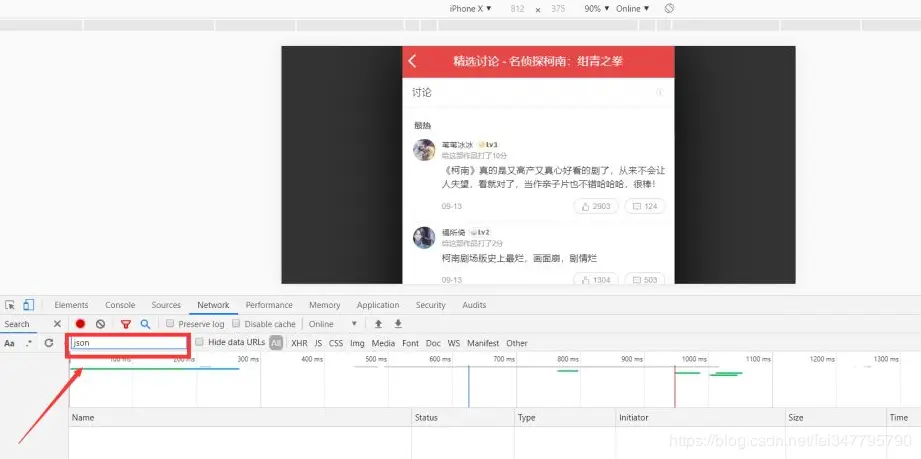Switch to the Memory tab
Screen dimensions: 921x459
click(325, 305)
